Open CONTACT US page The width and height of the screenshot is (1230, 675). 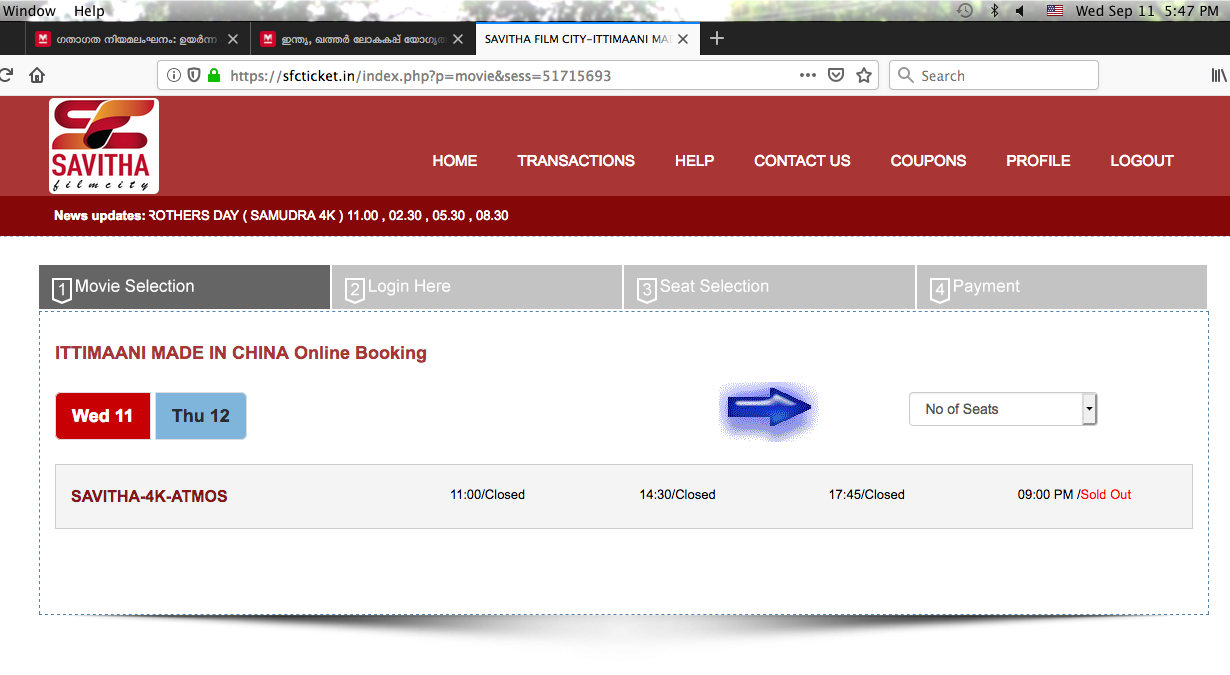coord(802,161)
